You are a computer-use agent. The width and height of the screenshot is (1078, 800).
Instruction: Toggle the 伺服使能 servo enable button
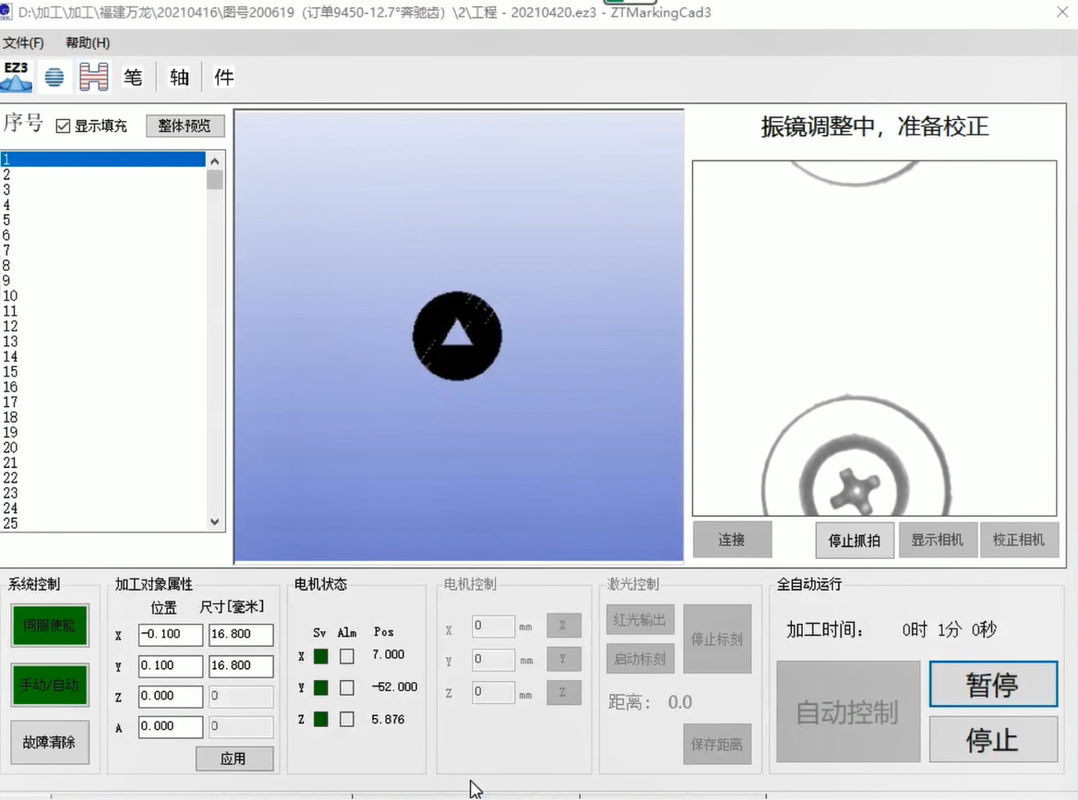(49, 626)
